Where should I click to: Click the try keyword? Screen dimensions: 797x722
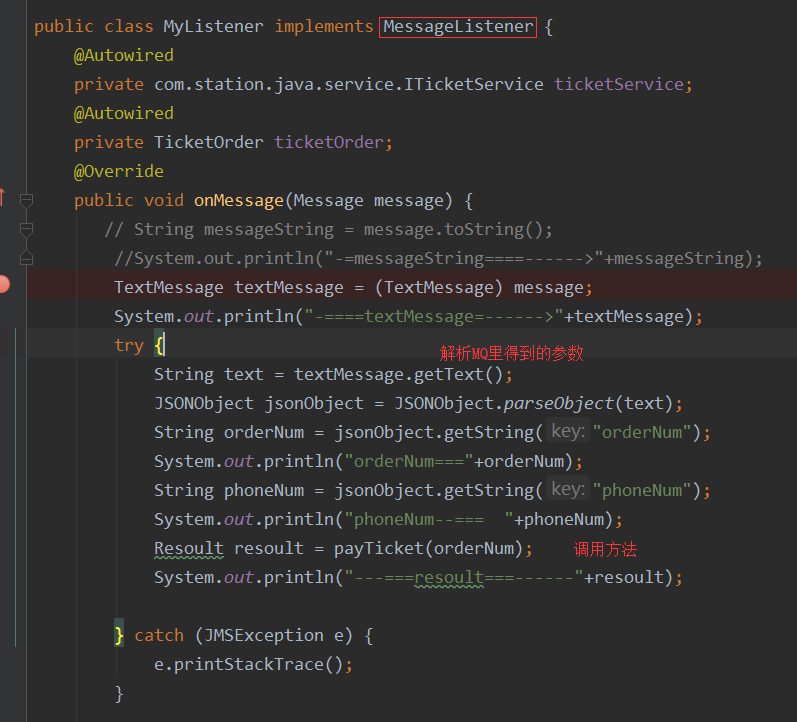click(x=129, y=346)
